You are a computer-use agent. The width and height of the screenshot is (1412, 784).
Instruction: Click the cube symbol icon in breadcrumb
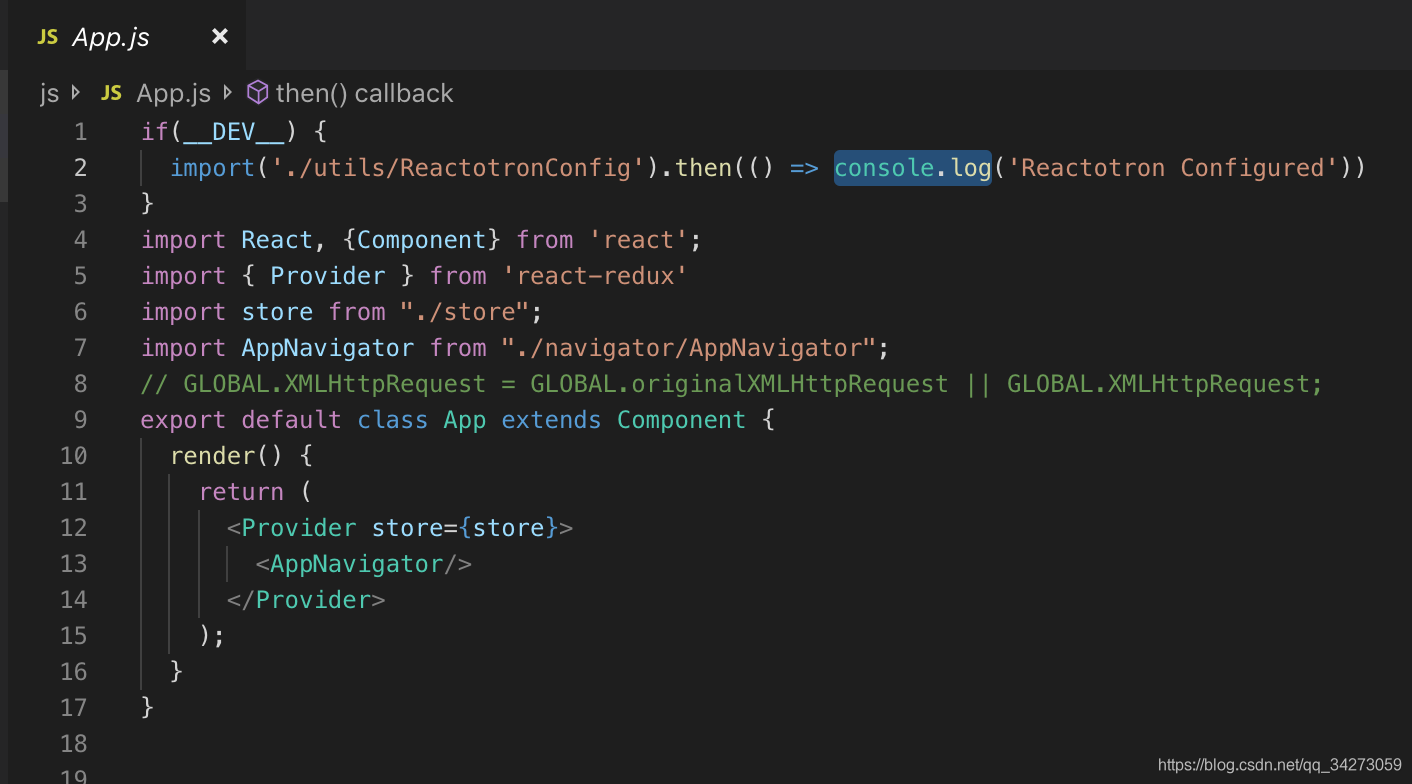(x=258, y=93)
